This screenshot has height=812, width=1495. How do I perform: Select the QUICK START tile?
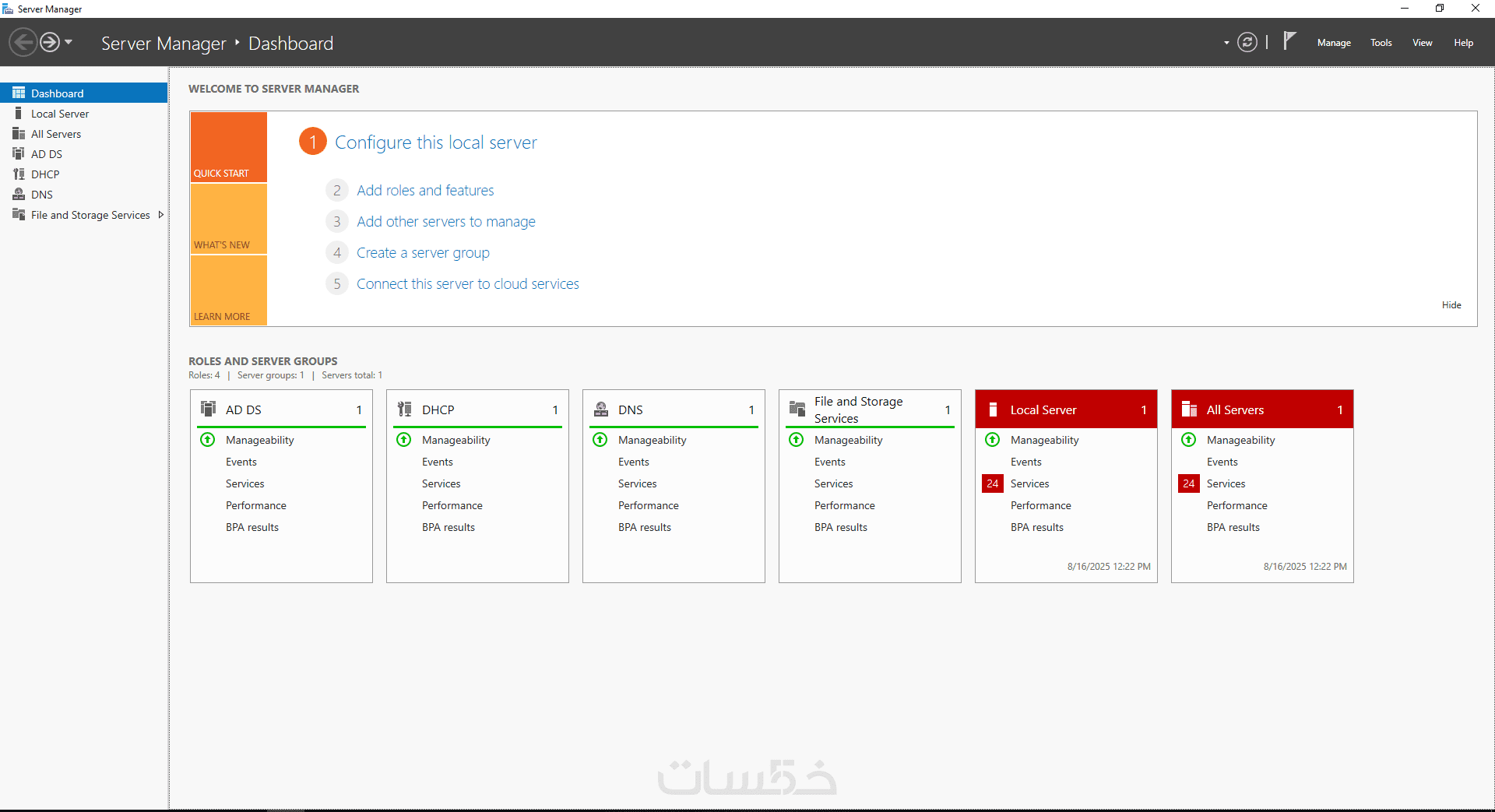(229, 147)
